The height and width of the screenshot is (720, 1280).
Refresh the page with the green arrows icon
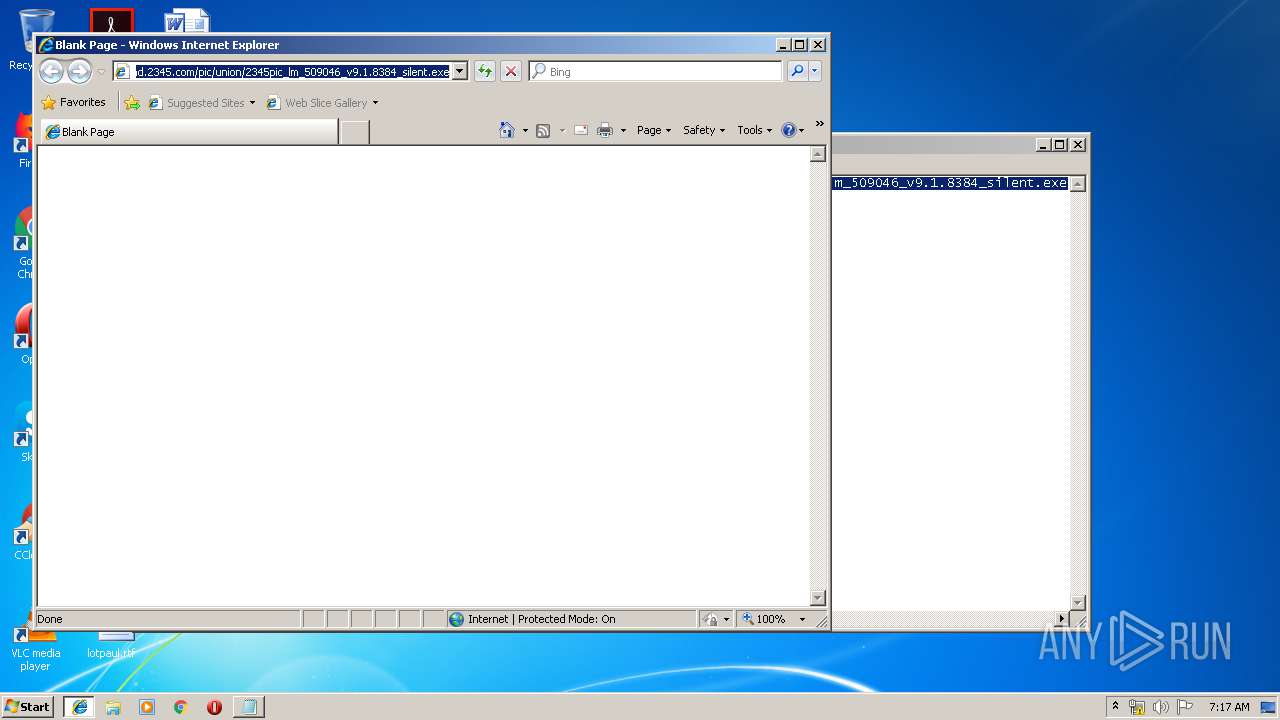click(x=485, y=72)
